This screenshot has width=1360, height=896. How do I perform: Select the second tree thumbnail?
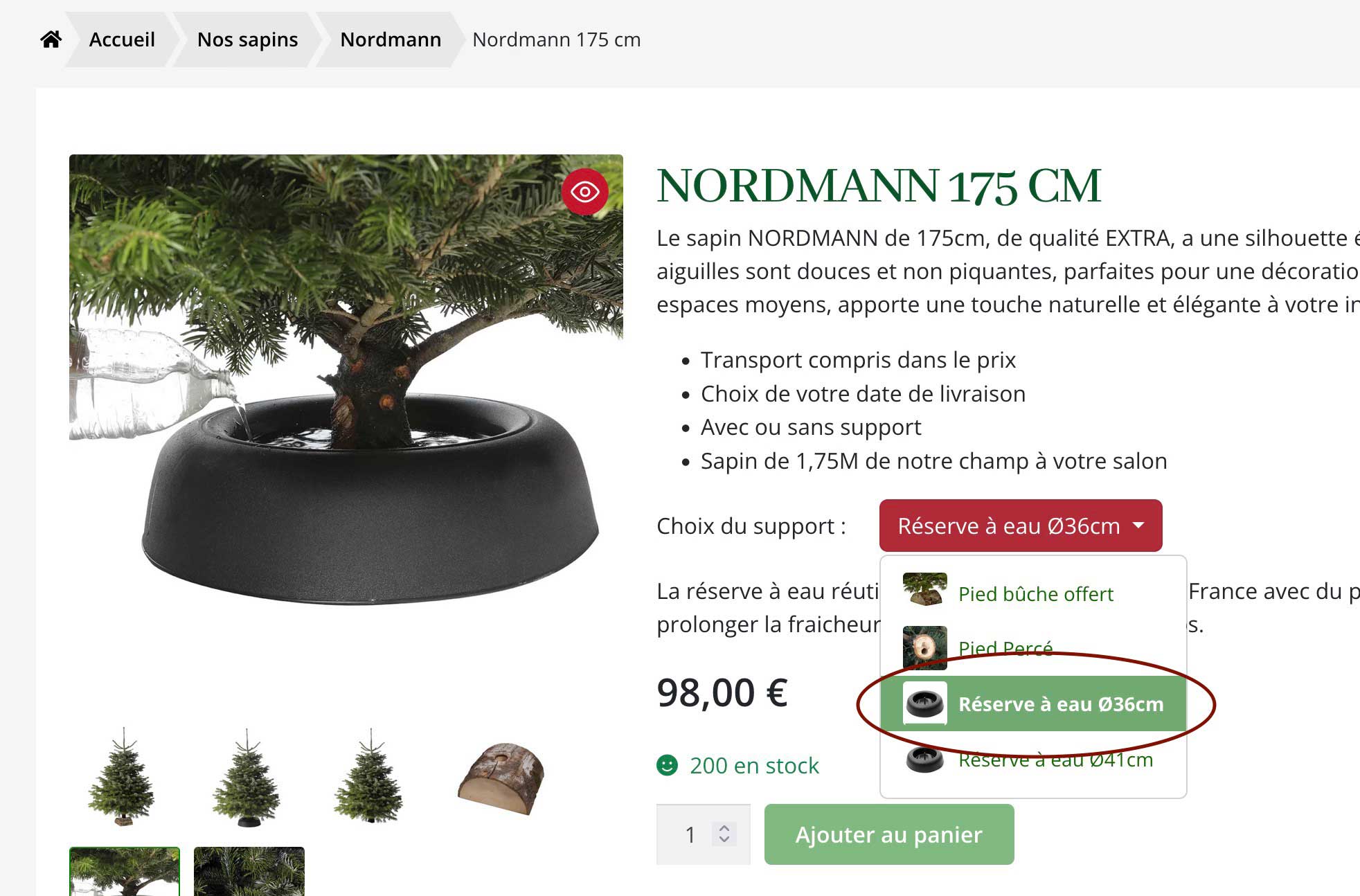(247, 777)
